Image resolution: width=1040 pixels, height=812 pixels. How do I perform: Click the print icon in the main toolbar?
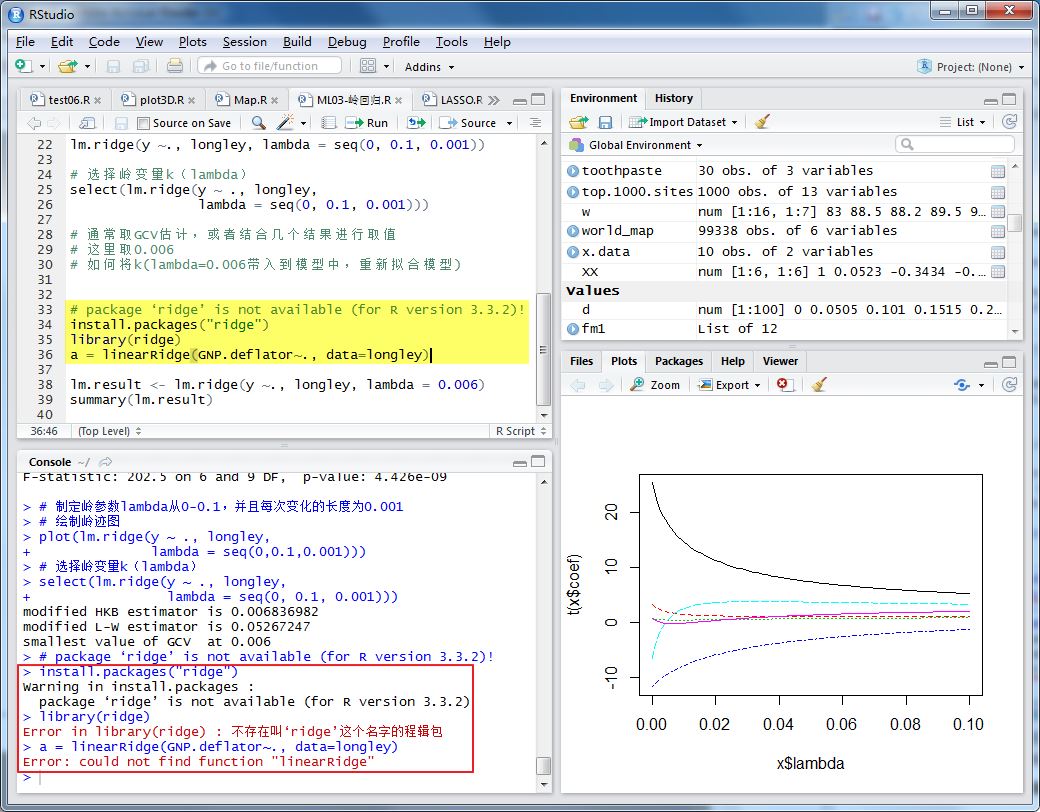[x=175, y=66]
